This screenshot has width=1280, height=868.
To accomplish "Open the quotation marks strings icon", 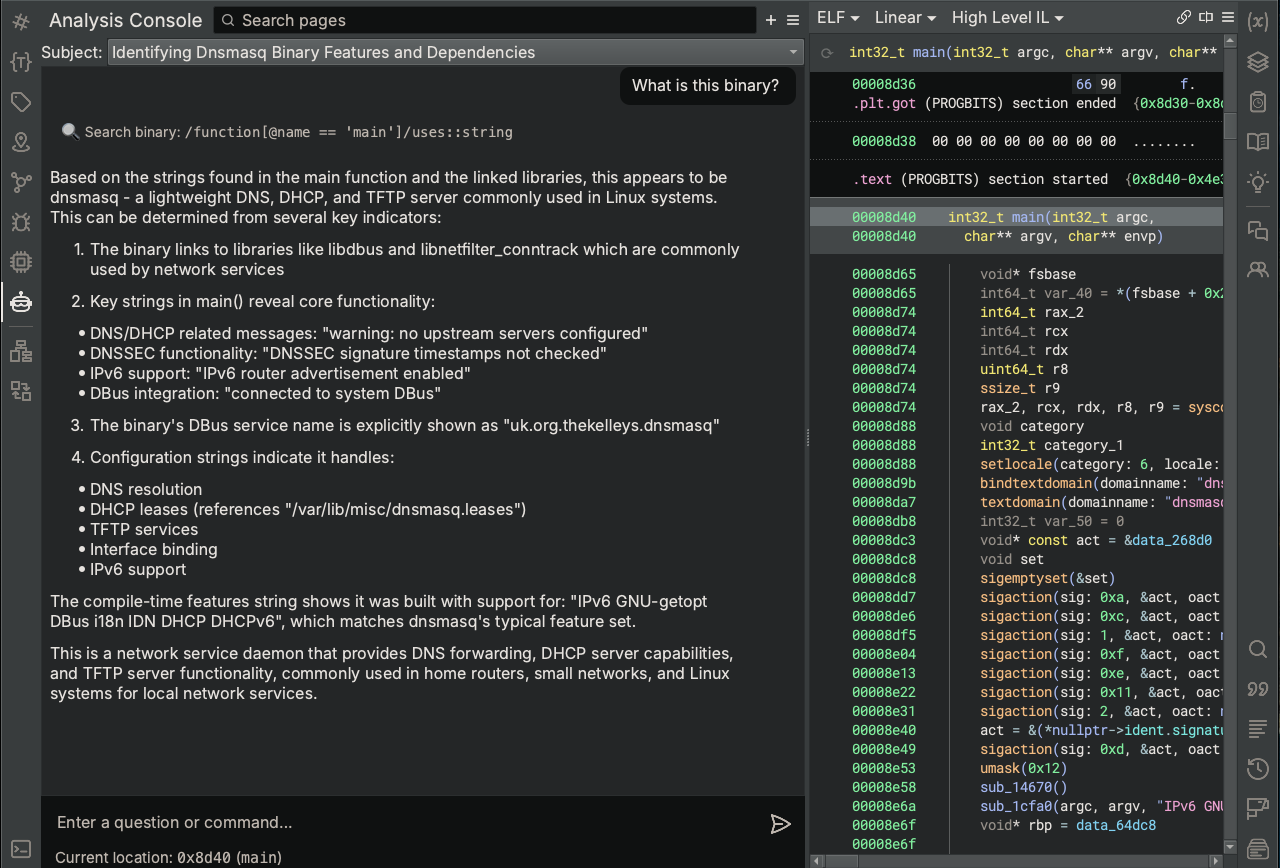I will click(x=1258, y=689).
